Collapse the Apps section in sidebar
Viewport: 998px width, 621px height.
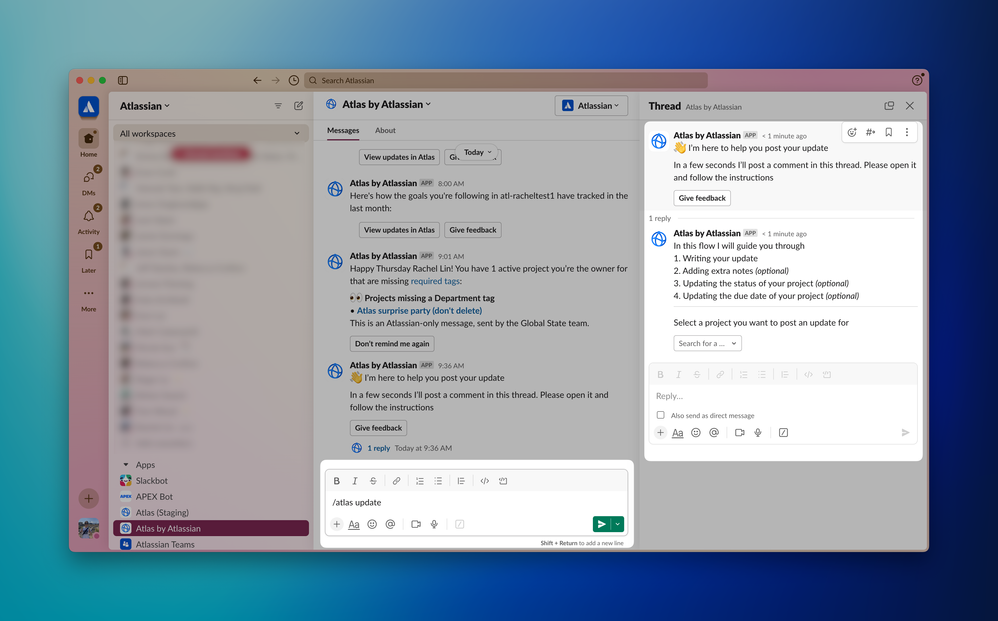coord(125,464)
